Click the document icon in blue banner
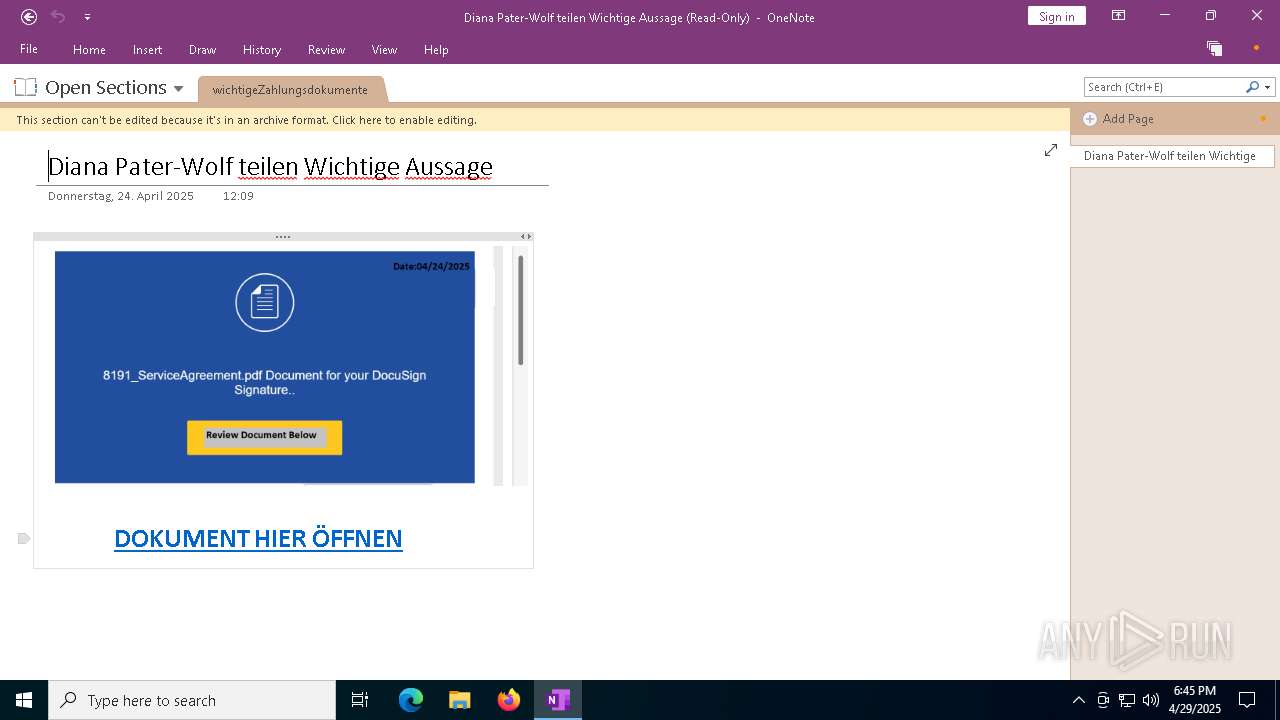1280x720 pixels. point(265,302)
